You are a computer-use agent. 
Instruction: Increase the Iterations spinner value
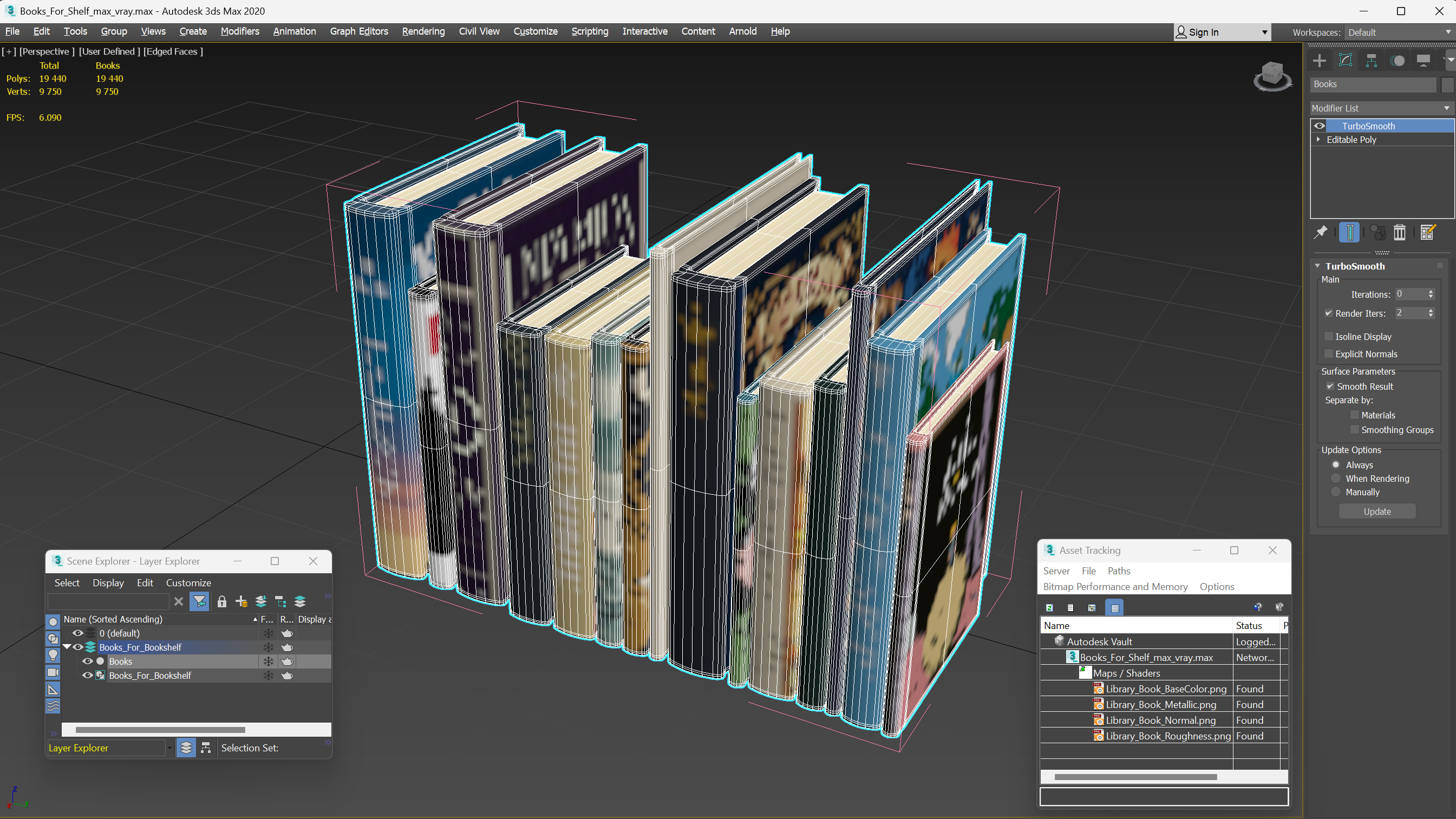tap(1431, 292)
